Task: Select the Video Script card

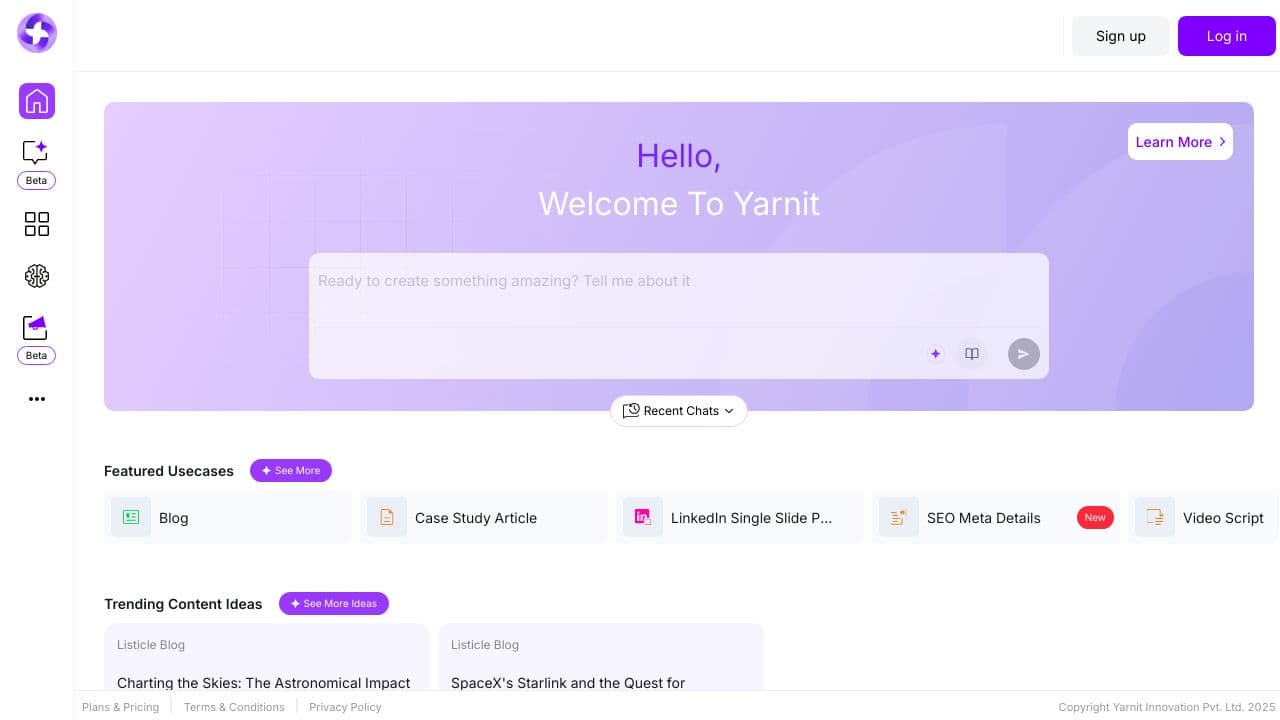Action: (x=1204, y=517)
